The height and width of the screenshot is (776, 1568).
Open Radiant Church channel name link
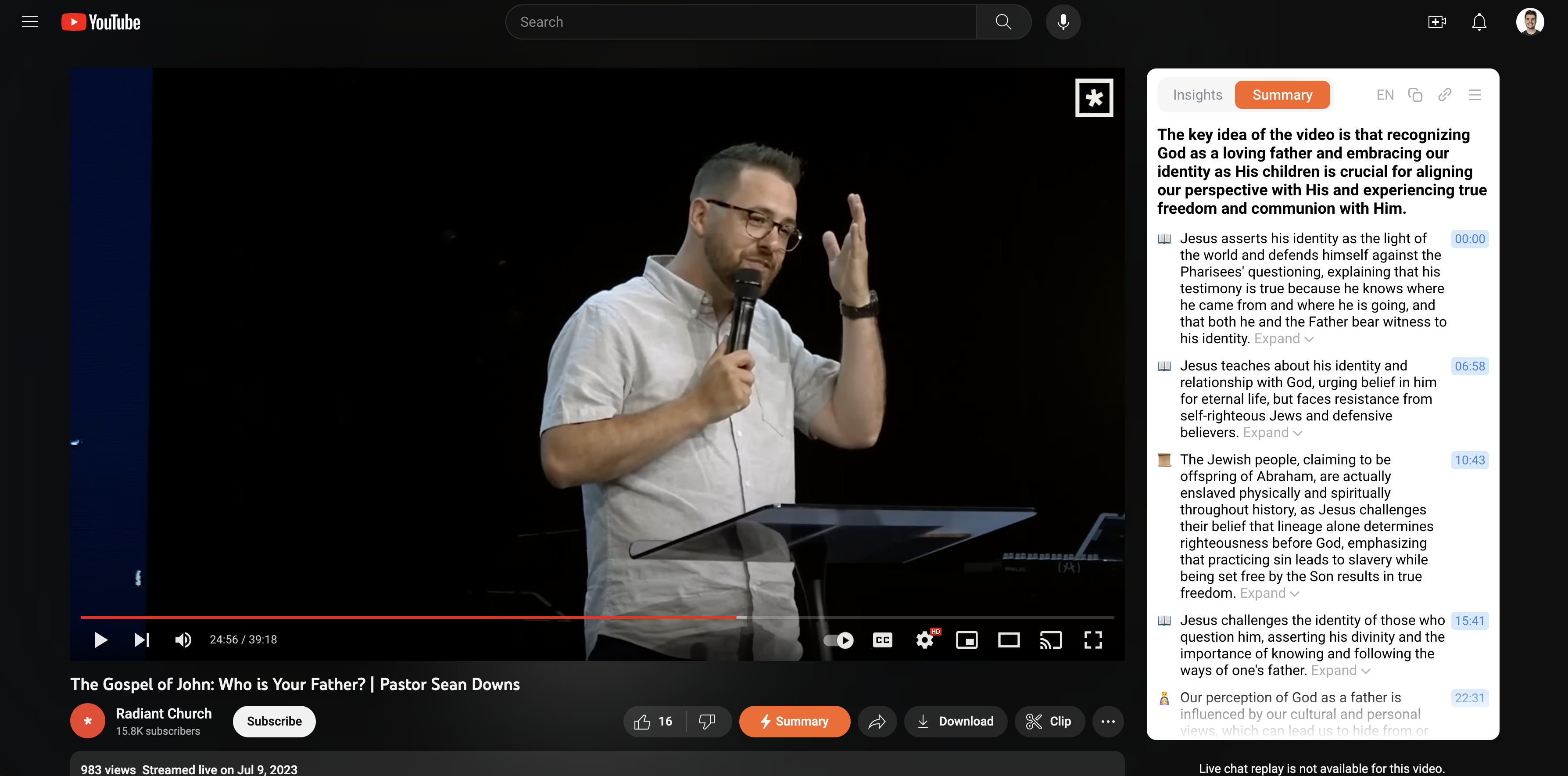tap(164, 713)
